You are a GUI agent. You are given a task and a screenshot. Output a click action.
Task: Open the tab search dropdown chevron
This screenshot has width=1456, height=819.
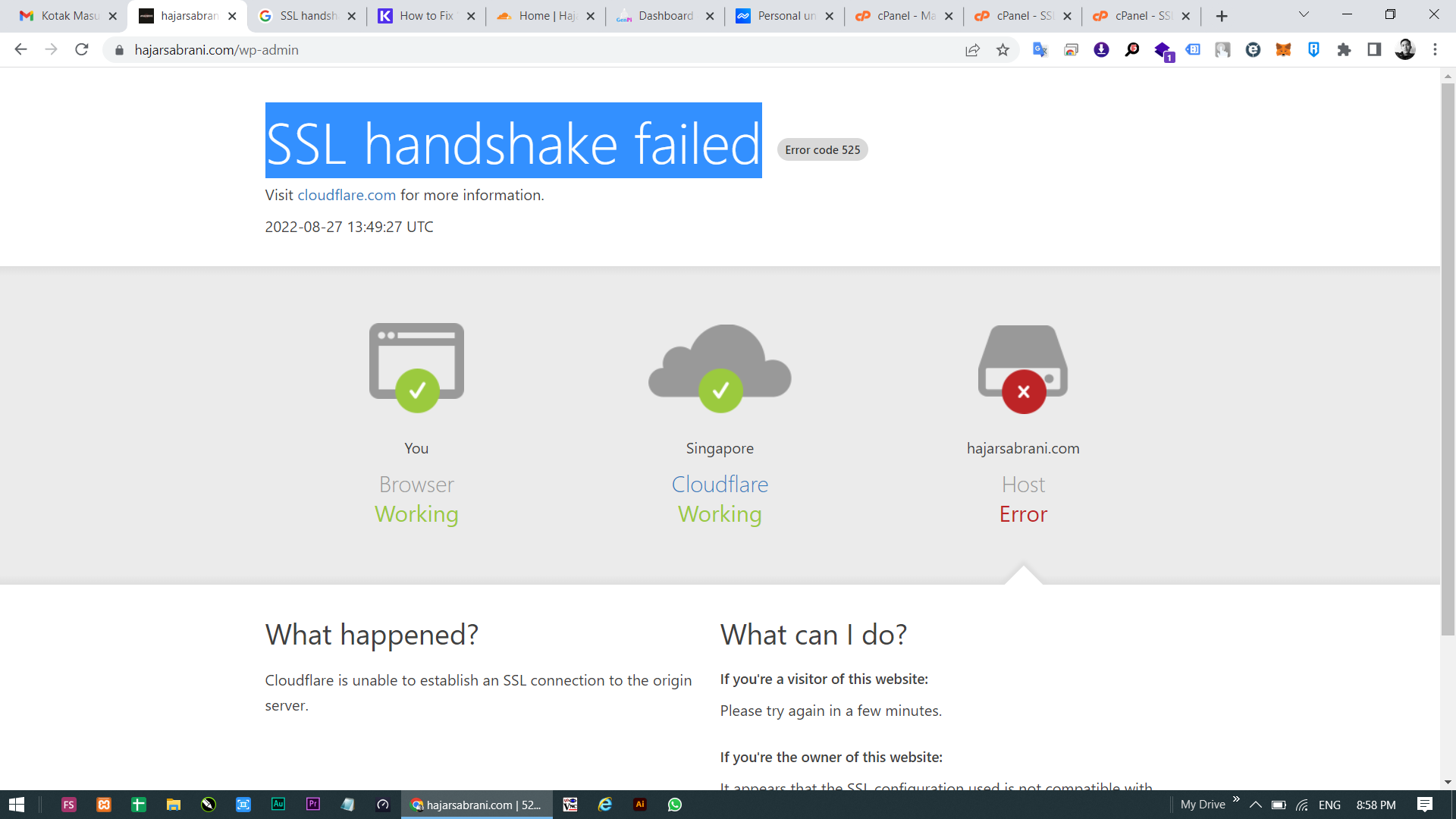[x=1304, y=15]
